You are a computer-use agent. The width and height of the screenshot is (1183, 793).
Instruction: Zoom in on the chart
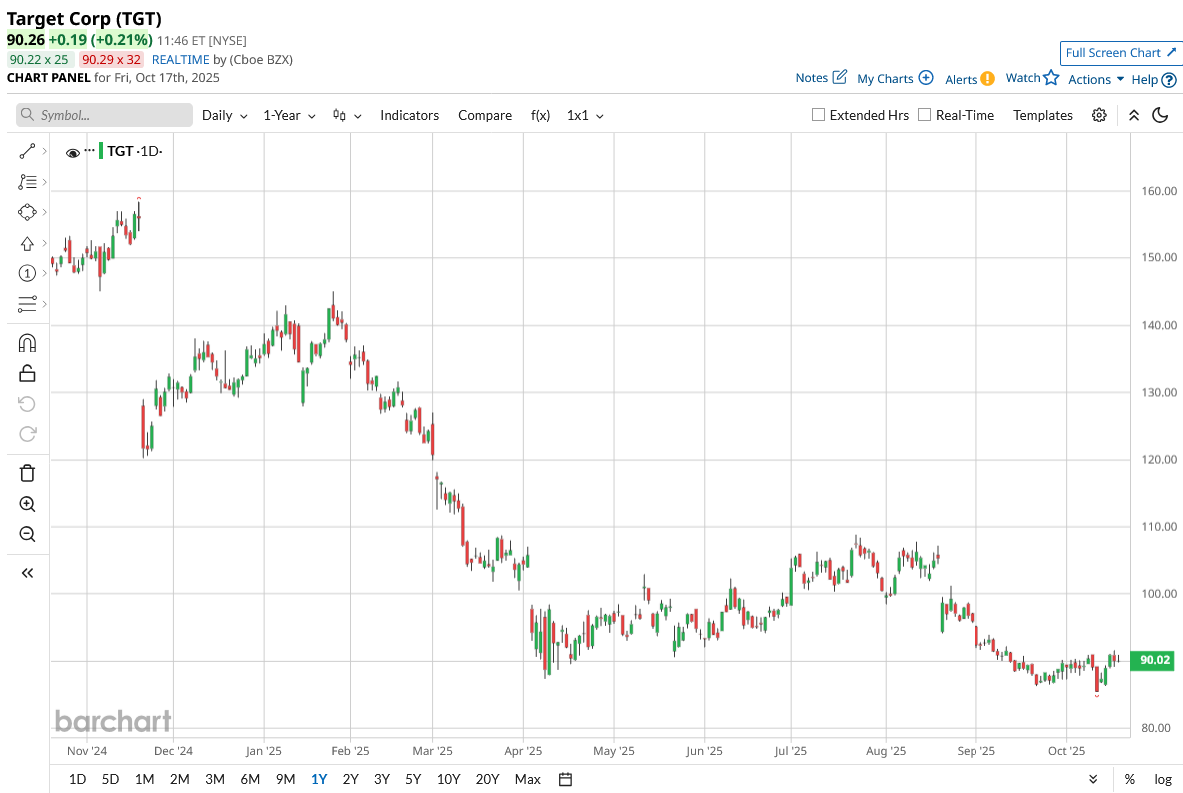[27, 504]
